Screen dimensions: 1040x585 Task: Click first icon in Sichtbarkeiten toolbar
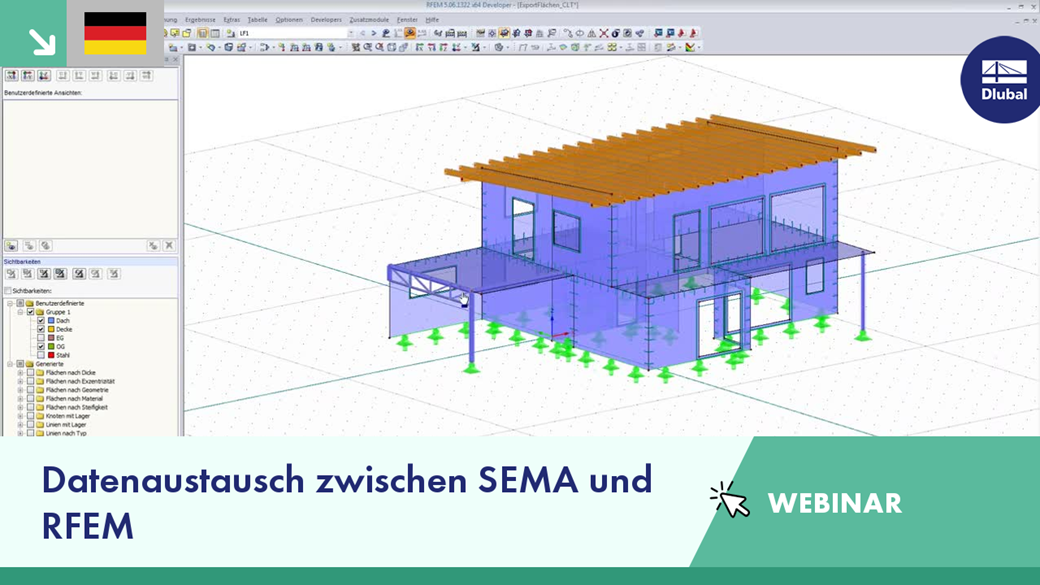coord(11,273)
